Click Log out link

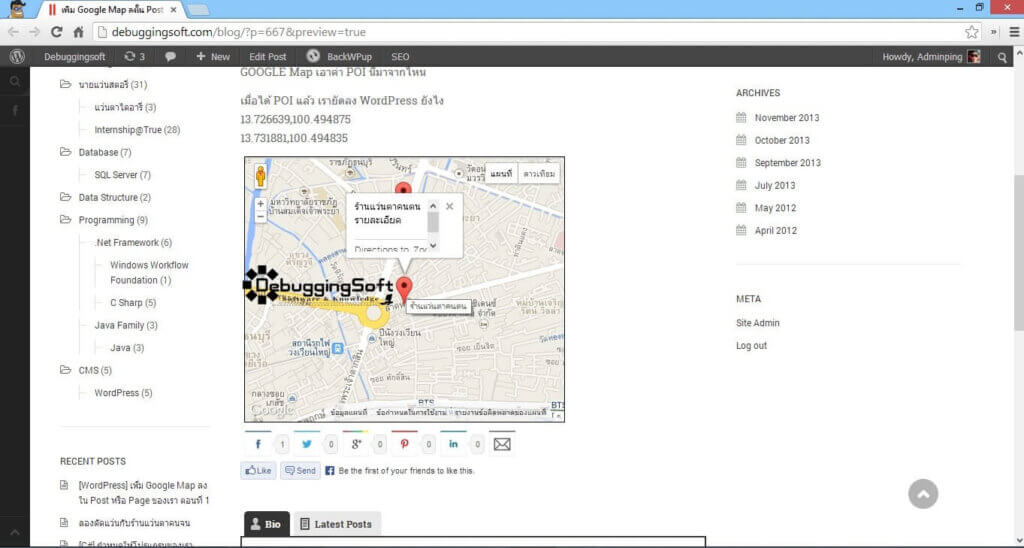[751, 346]
